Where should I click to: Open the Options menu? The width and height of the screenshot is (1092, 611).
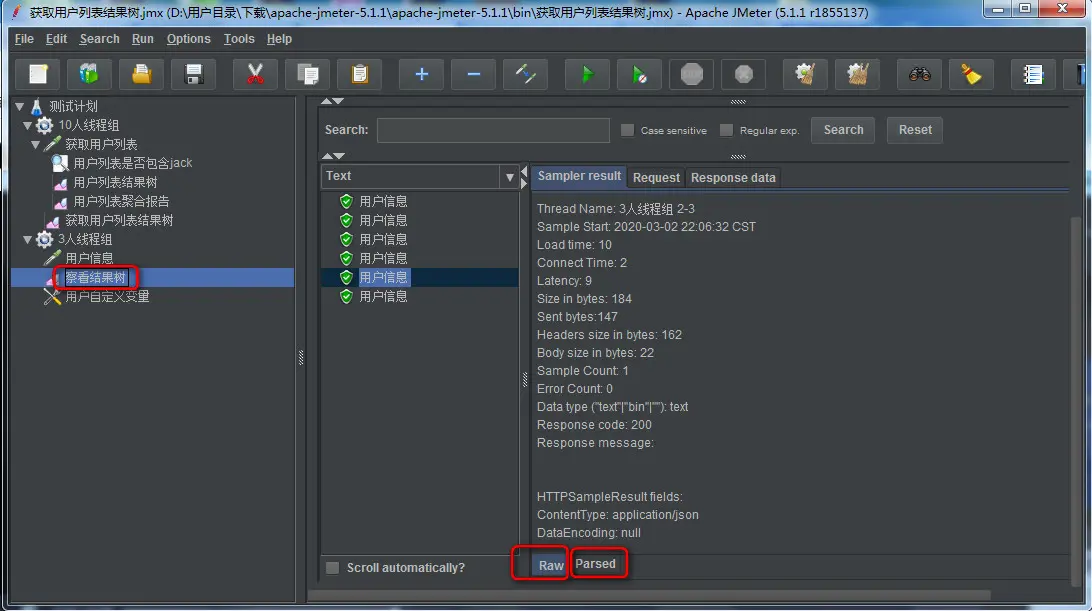pyautogui.click(x=189, y=39)
